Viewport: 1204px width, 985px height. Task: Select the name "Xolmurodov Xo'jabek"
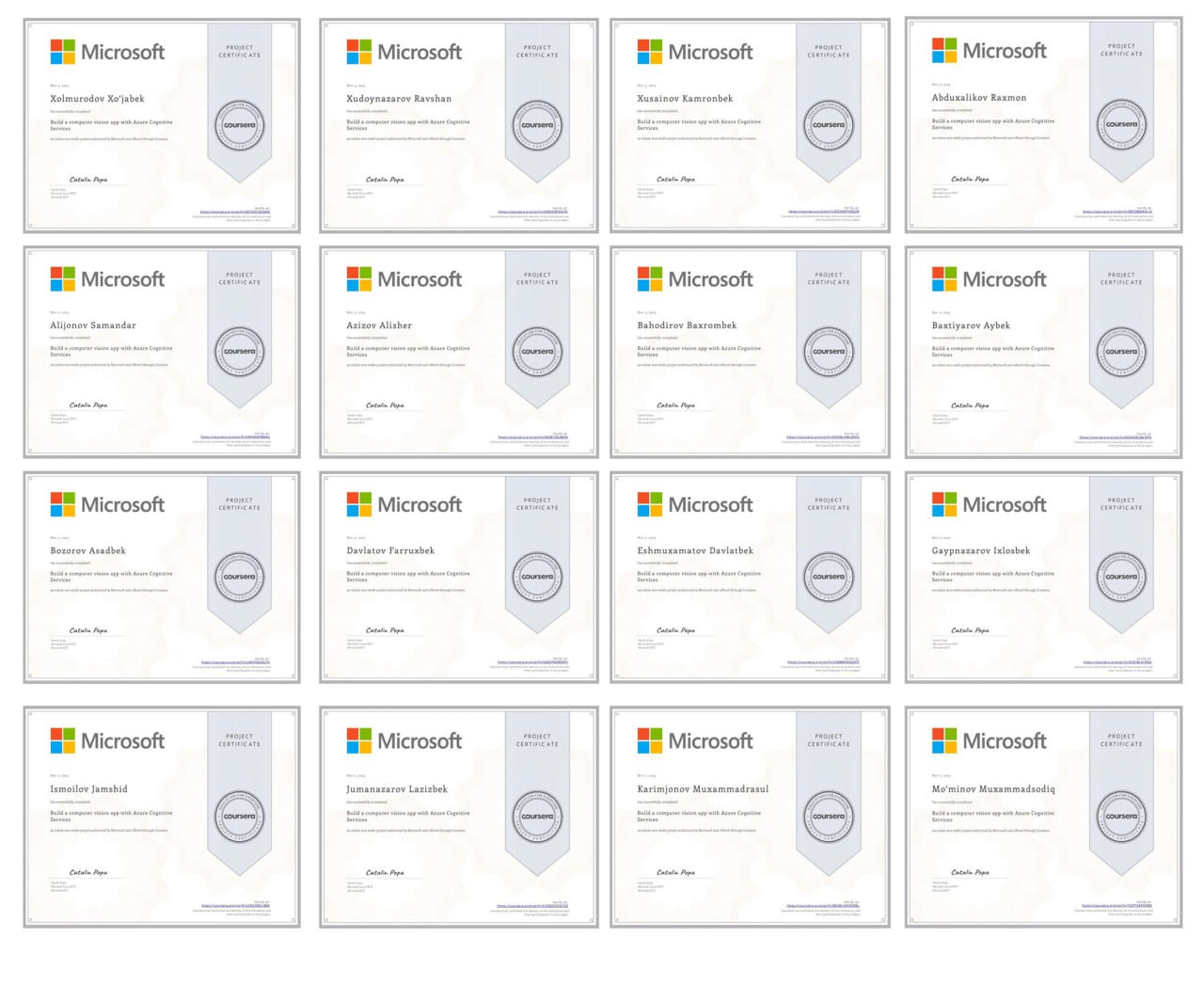97,99
